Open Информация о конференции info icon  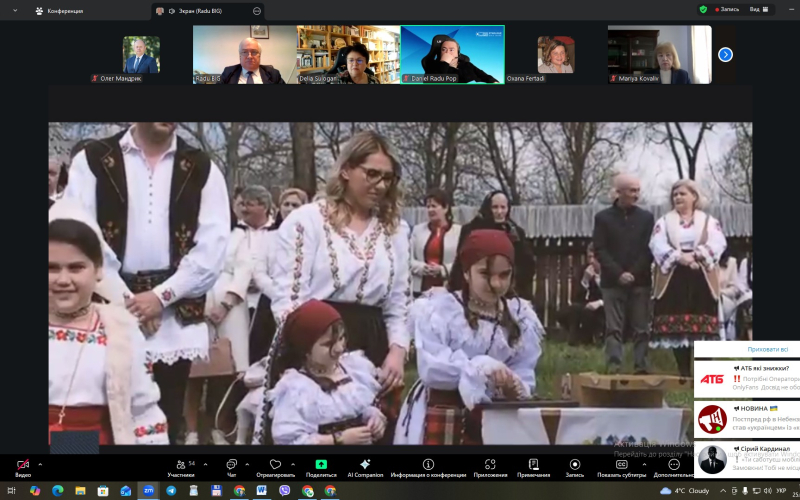[x=428, y=465]
